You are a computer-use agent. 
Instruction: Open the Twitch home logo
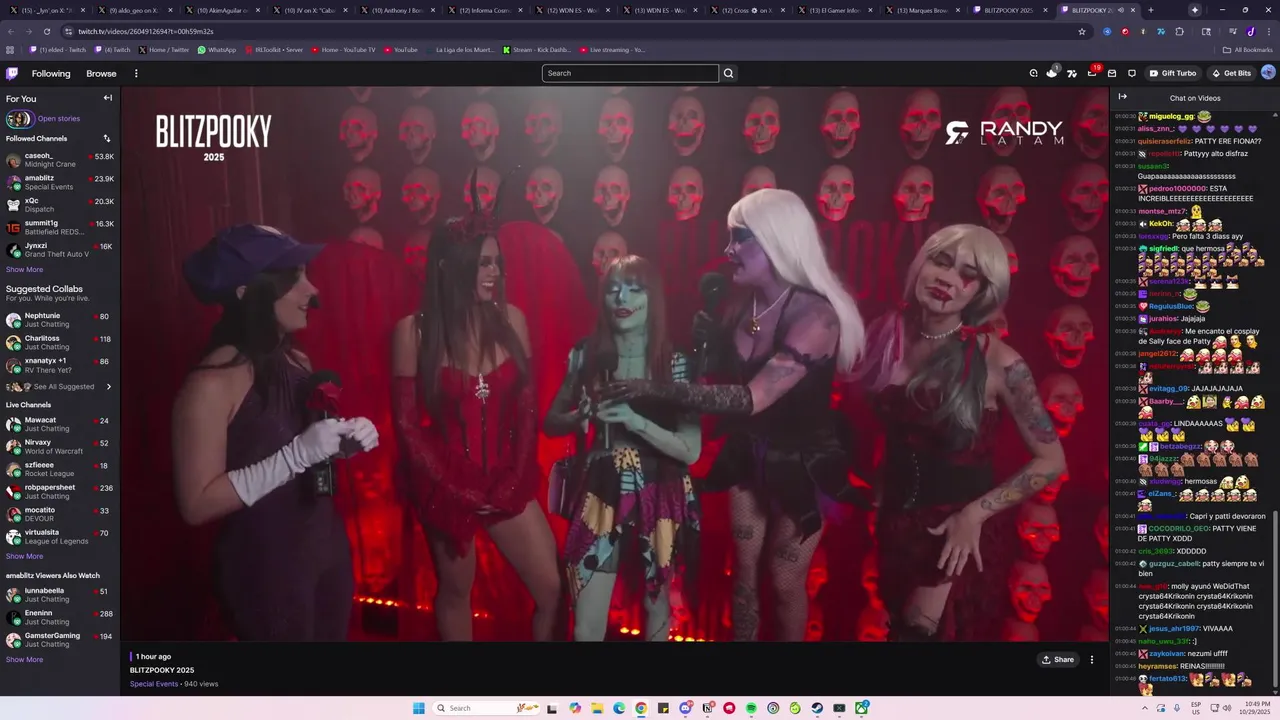(x=12, y=73)
